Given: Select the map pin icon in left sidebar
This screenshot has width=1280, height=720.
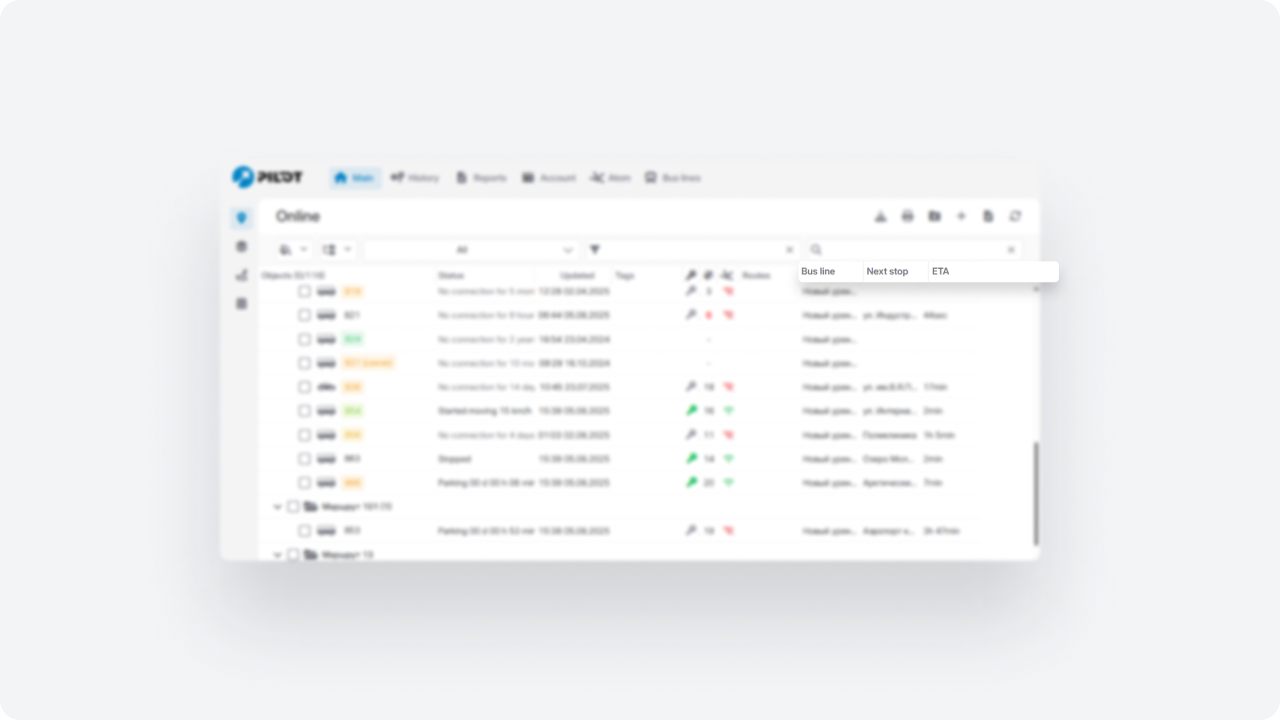Looking at the screenshot, I should tap(241, 218).
